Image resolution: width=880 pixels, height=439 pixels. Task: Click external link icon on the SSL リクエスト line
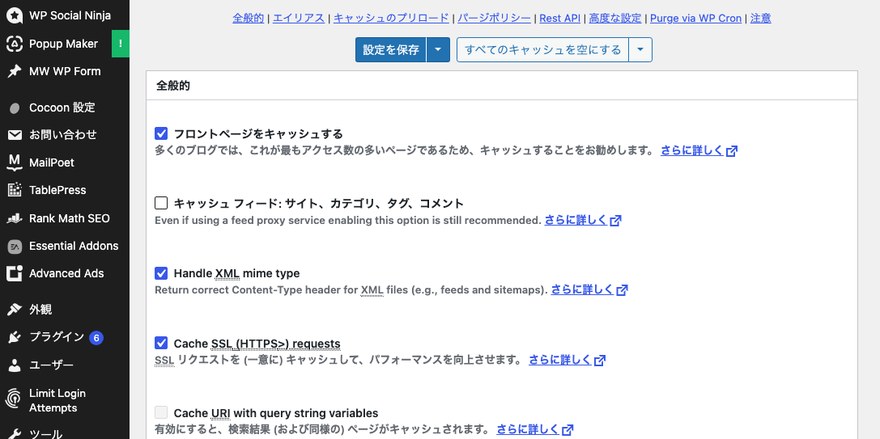click(x=600, y=360)
